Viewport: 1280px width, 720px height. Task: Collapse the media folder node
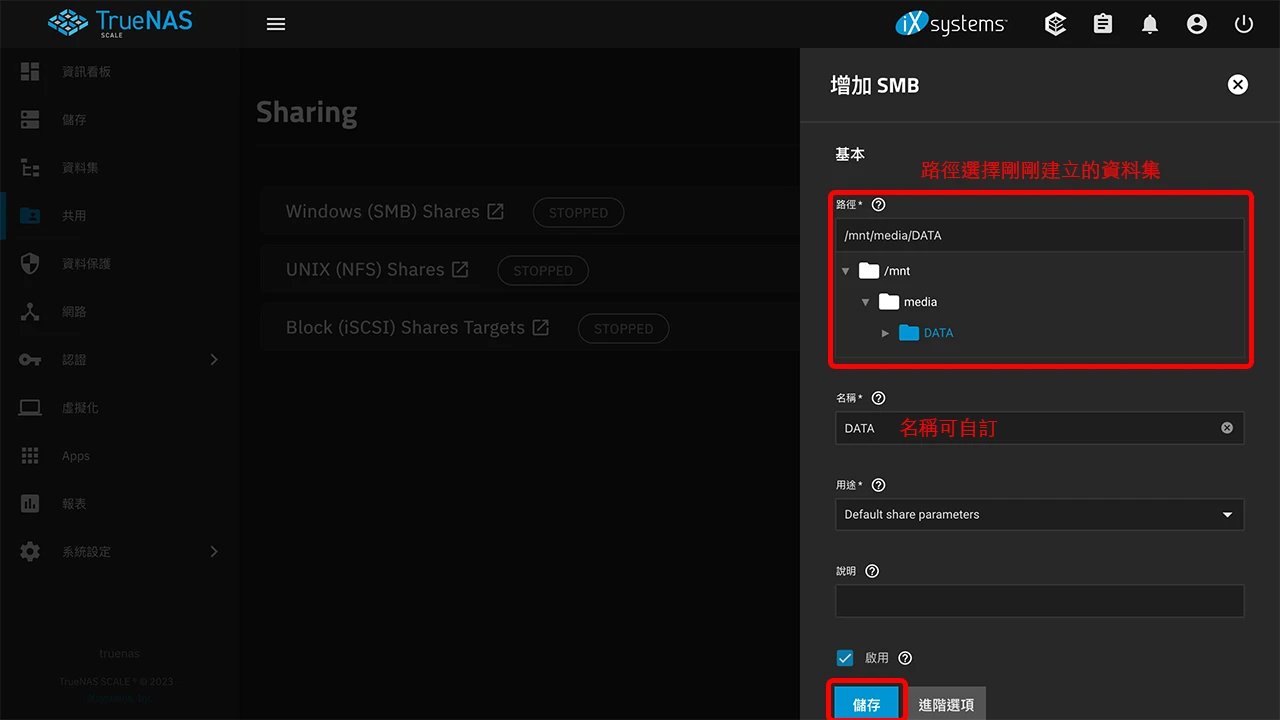866,302
